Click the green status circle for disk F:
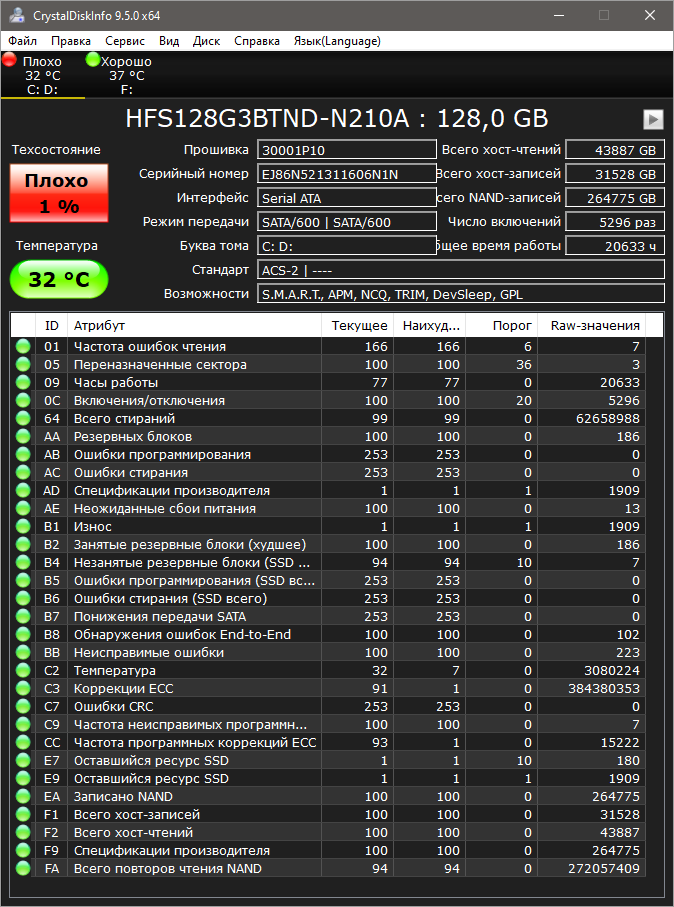This screenshot has width=674, height=907. click(93, 60)
